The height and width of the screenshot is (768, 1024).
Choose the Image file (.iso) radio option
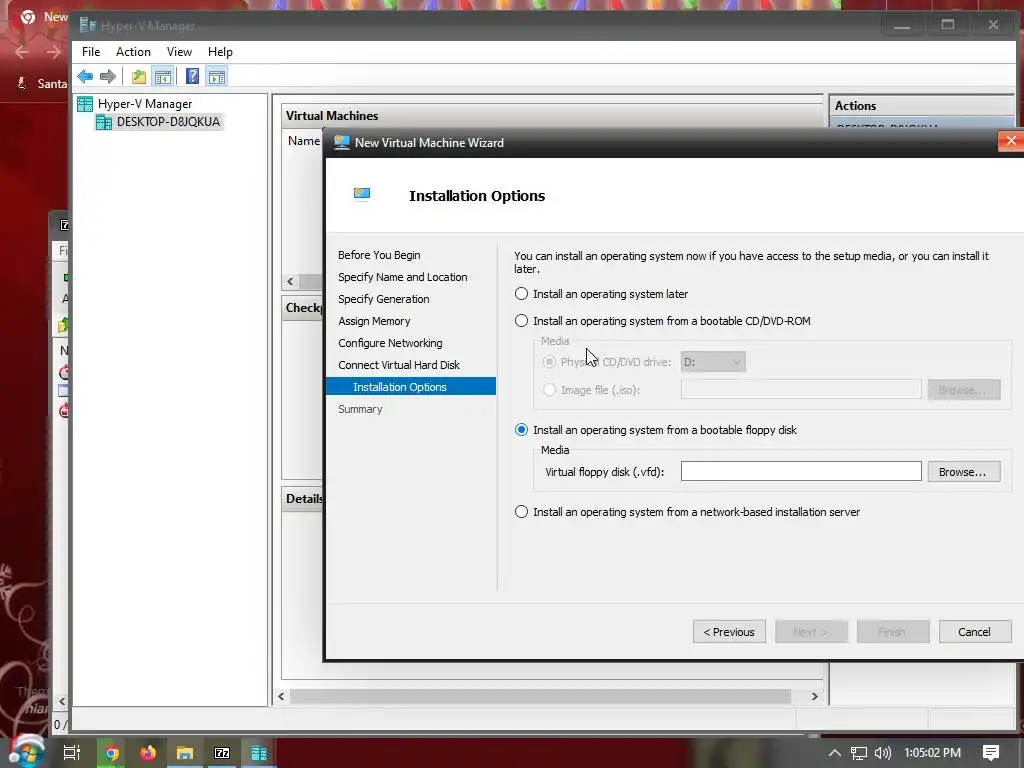(x=549, y=390)
